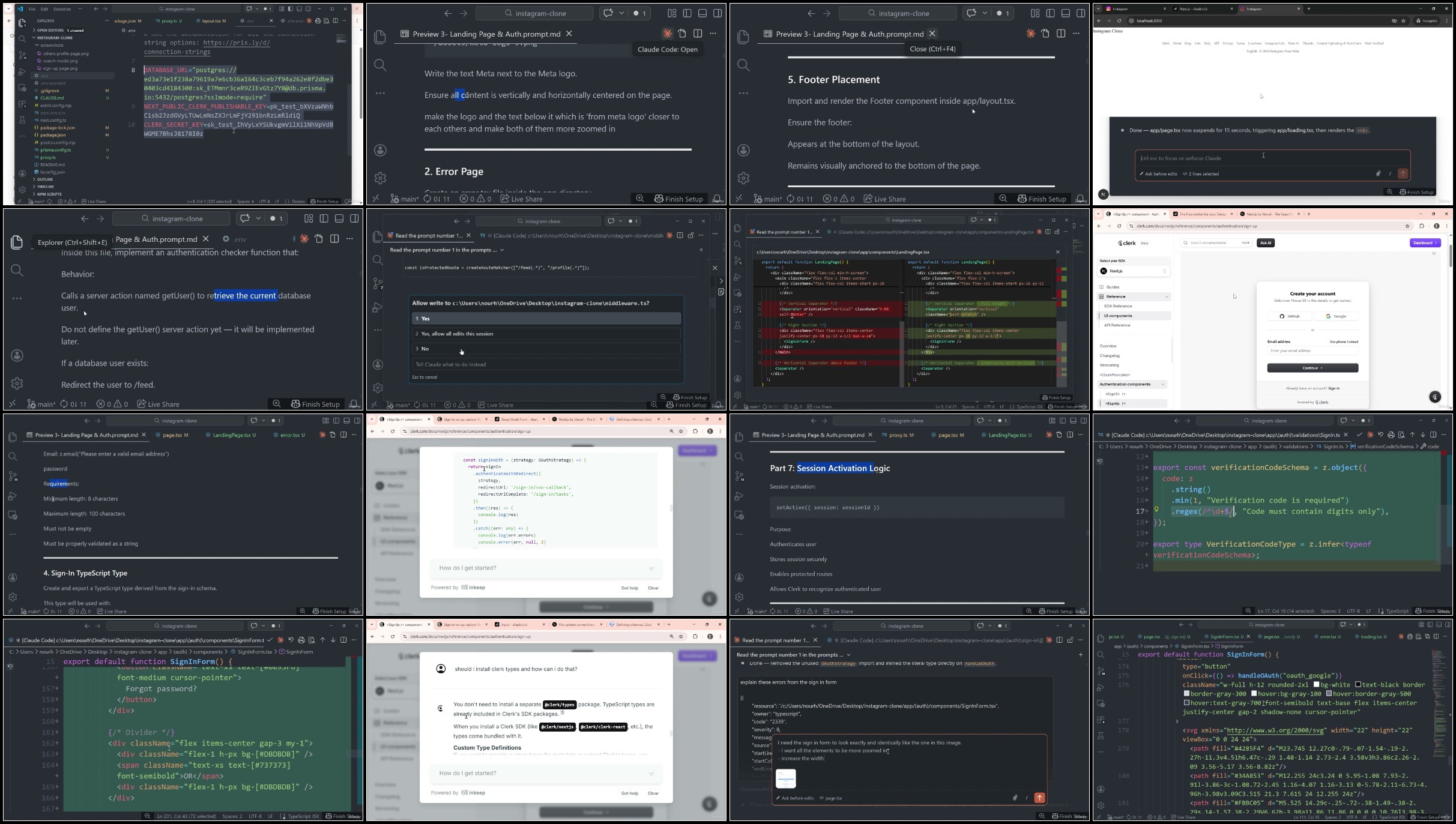Click Google icon button in Create your account card
Image resolution: width=1456 pixels, height=824 pixels.
(x=1336, y=316)
